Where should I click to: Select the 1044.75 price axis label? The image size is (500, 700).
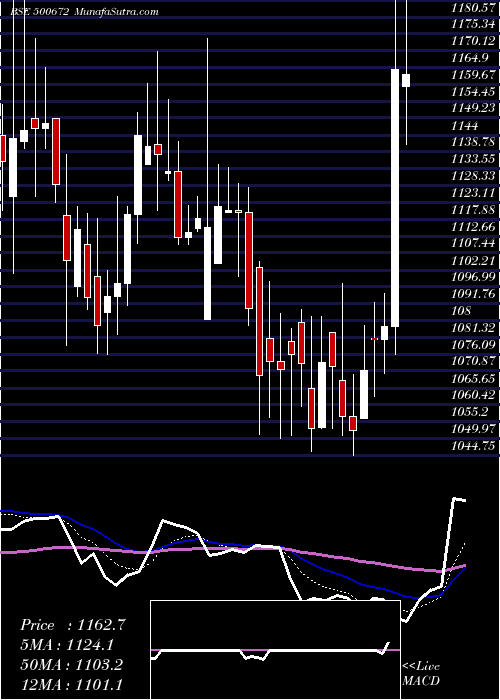(x=473, y=446)
